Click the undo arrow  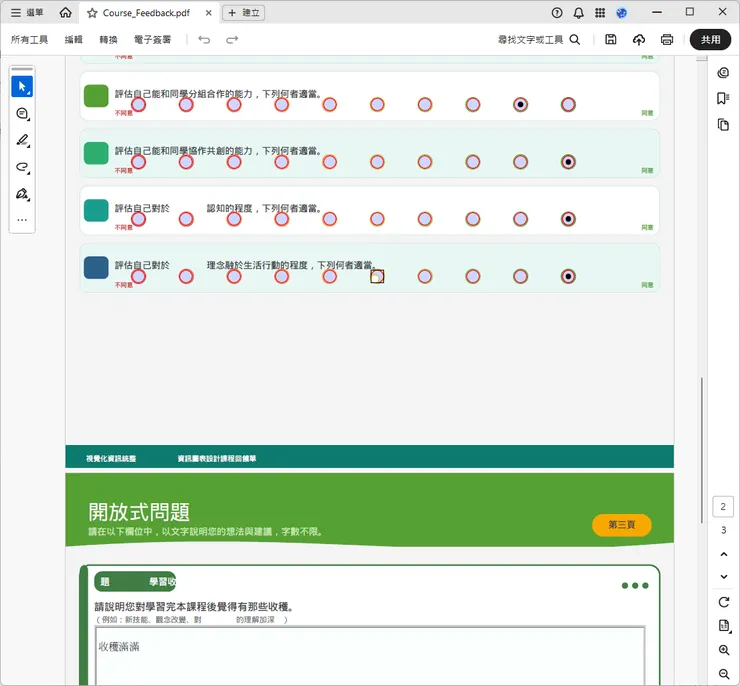pos(204,40)
